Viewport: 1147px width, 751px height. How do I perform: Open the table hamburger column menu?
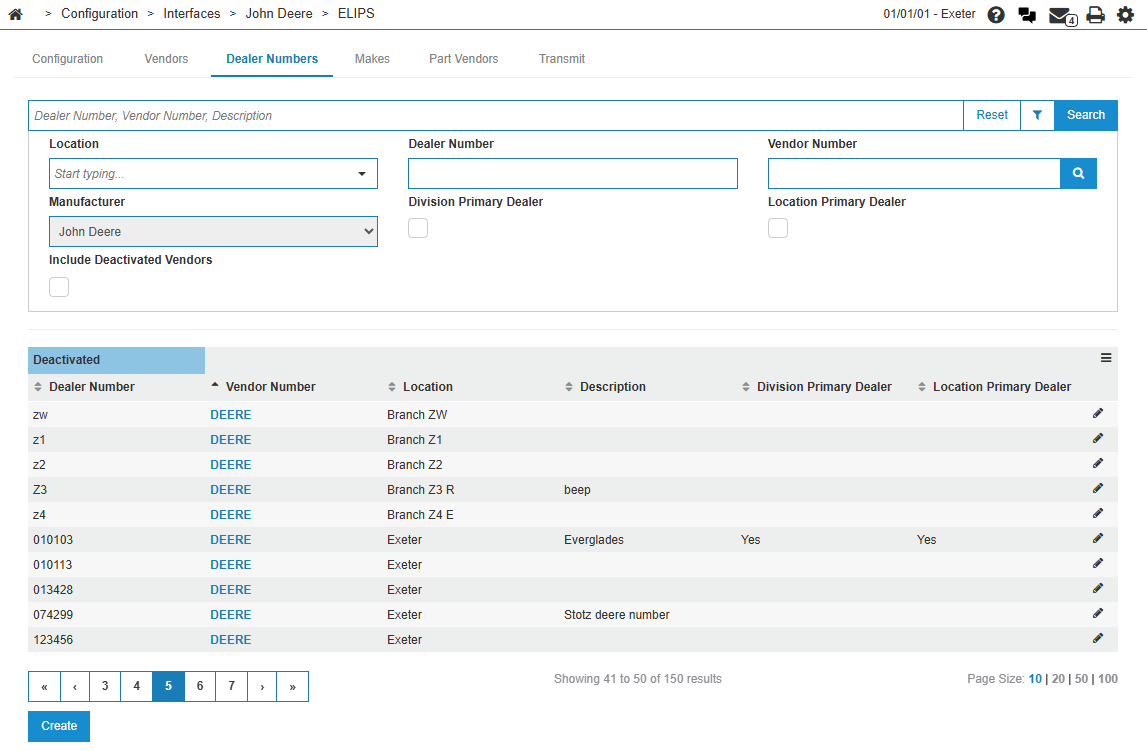1106,358
